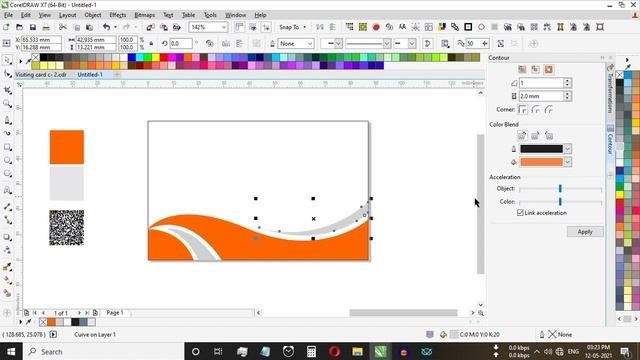Select the round corner option
Viewport: 640px width, 360px height.
(536, 109)
